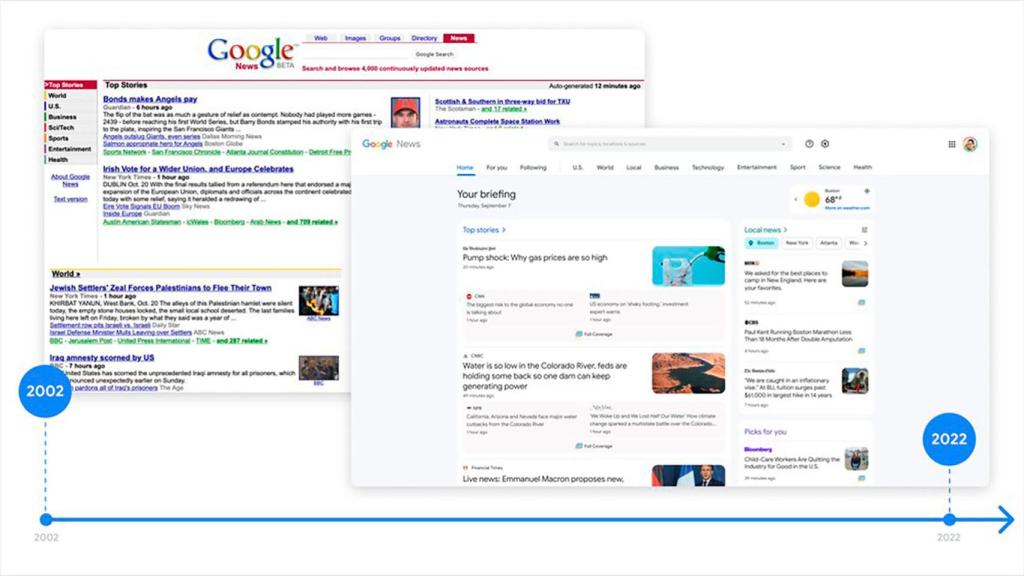Screen dimensions: 1024x576
Task: Click the Google News logo
Action: click(392, 143)
